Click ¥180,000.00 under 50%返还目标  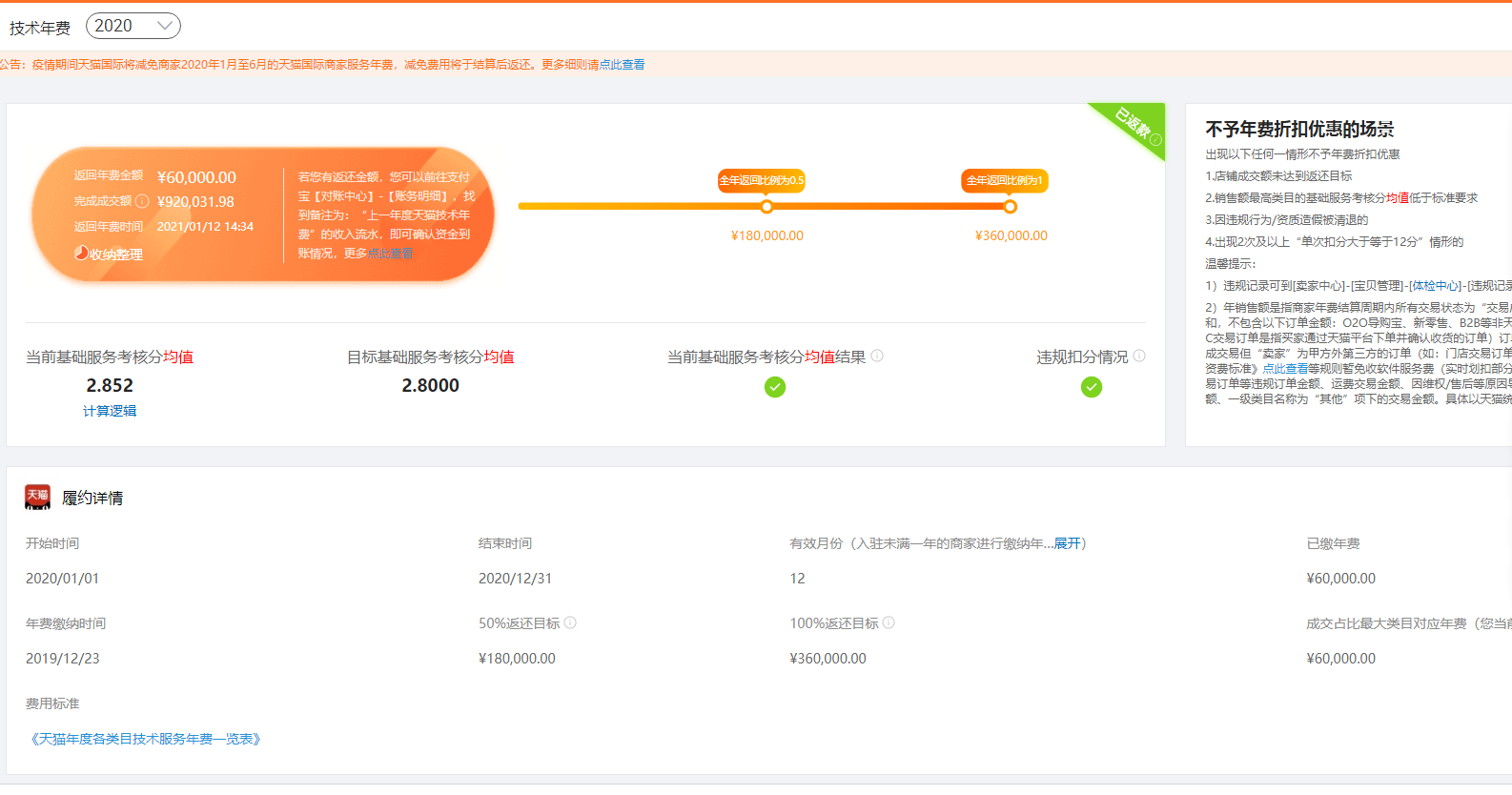point(517,659)
